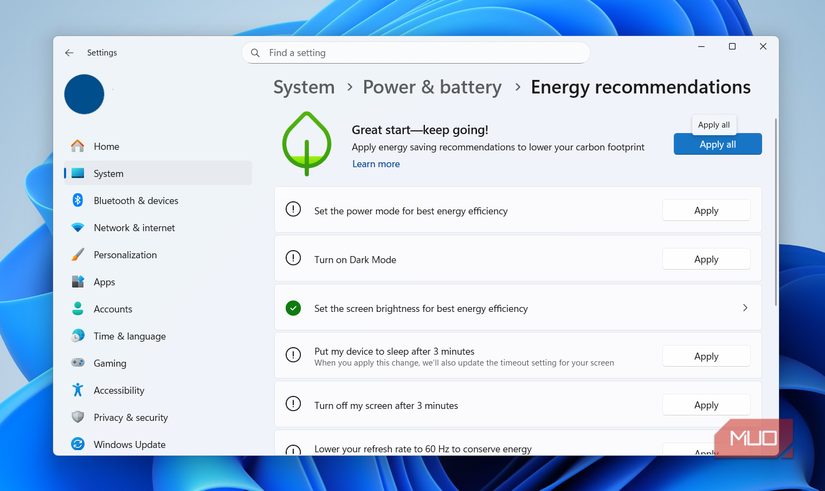Open Privacy & security settings
Image resolution: width=825 pixels, height=491 pixels.
[x=158, y=417]
